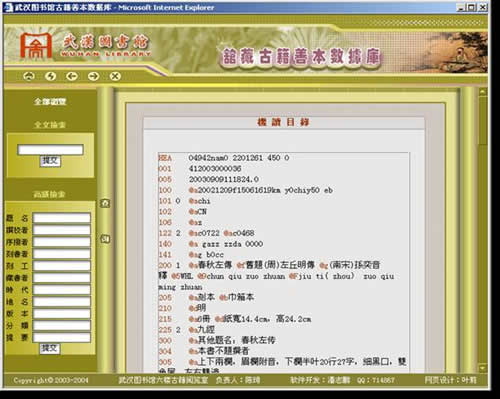The width and height of the screenshot is (500, 399).
Task: Click the 時代 period input field
Action: 62,290
